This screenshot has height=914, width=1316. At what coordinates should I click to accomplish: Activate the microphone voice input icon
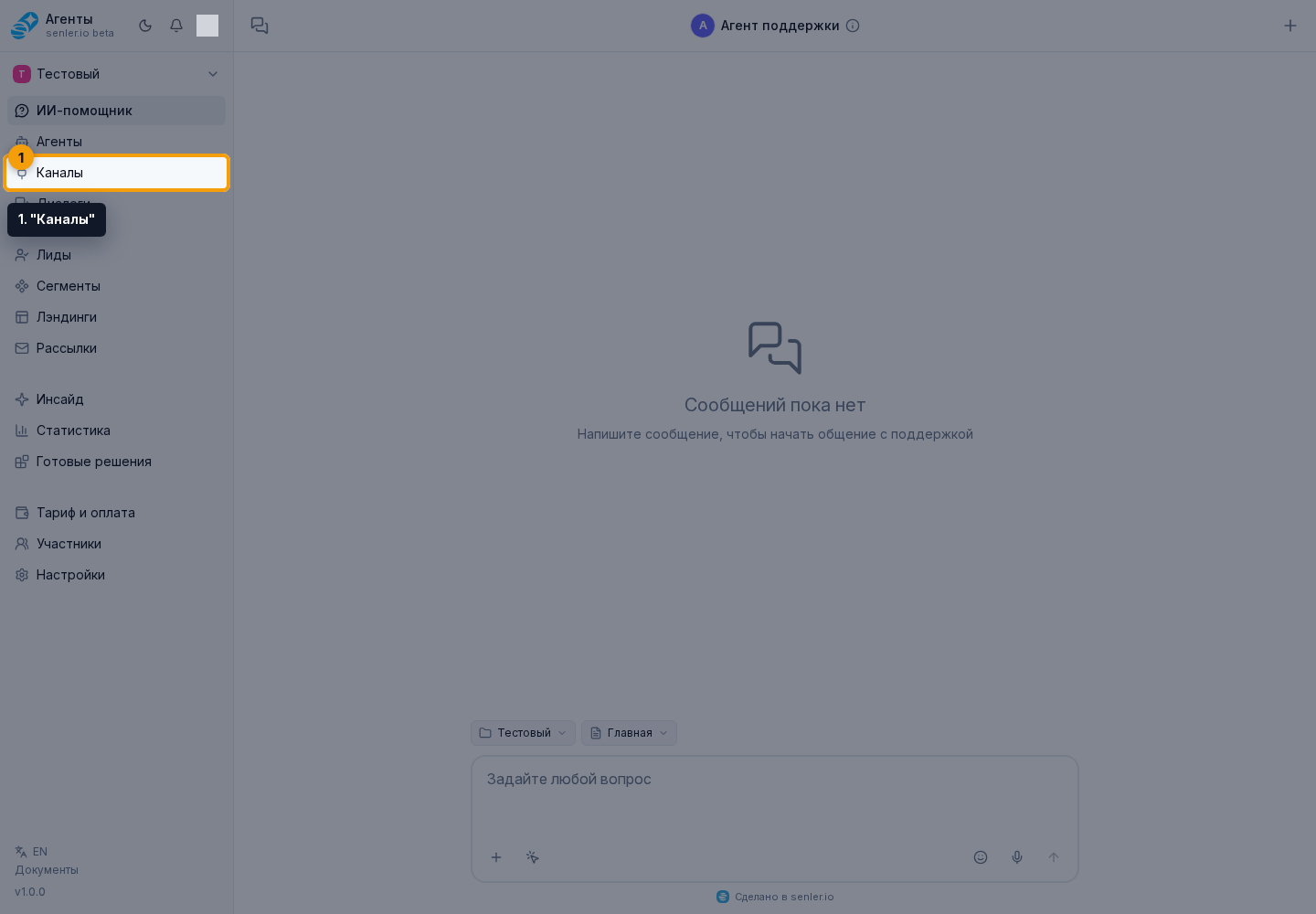[x=1017, y=857]
